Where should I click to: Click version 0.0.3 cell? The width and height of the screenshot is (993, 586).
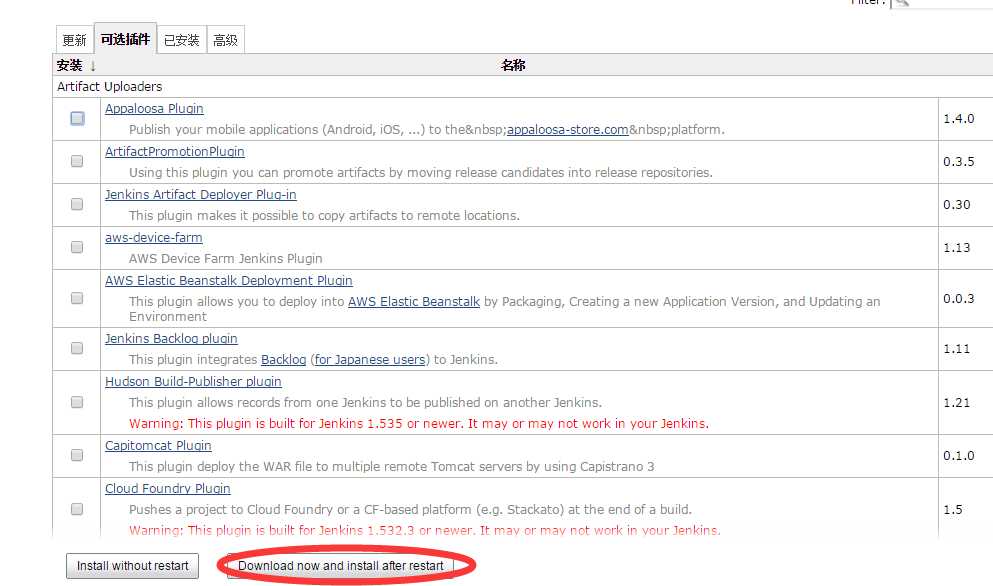click(959, 298)
